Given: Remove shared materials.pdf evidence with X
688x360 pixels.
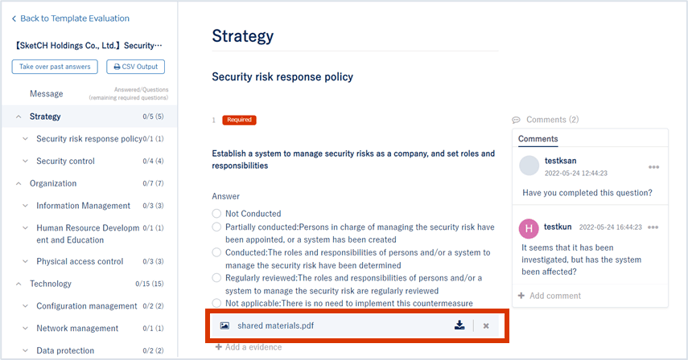Looking at the screenshot, I should pyautogui.click(x=486, y=326).
